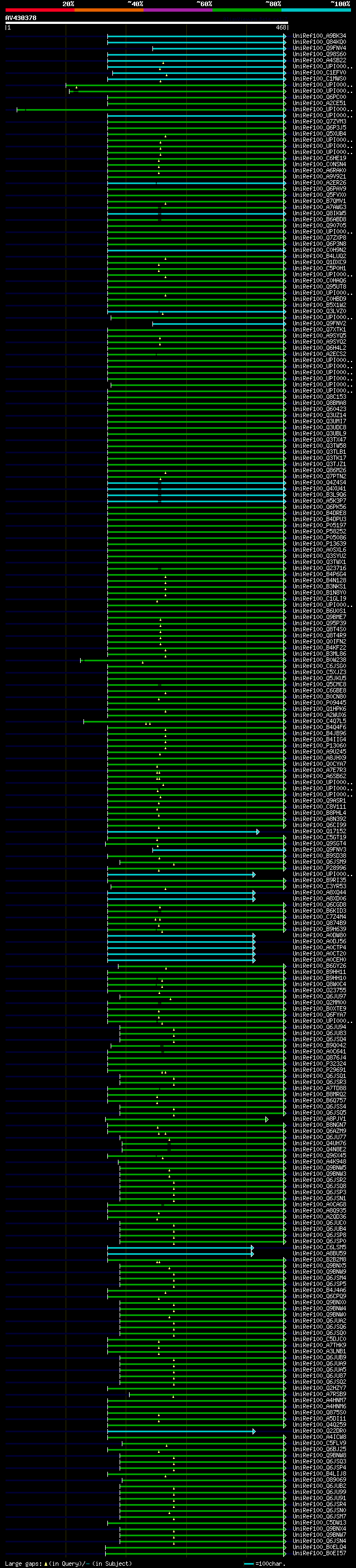Viewport: 356px width, 1568px height.
Task: Click cyan alignment bar for UniRef100_A9BK34
Action: [x=196, y=36]
